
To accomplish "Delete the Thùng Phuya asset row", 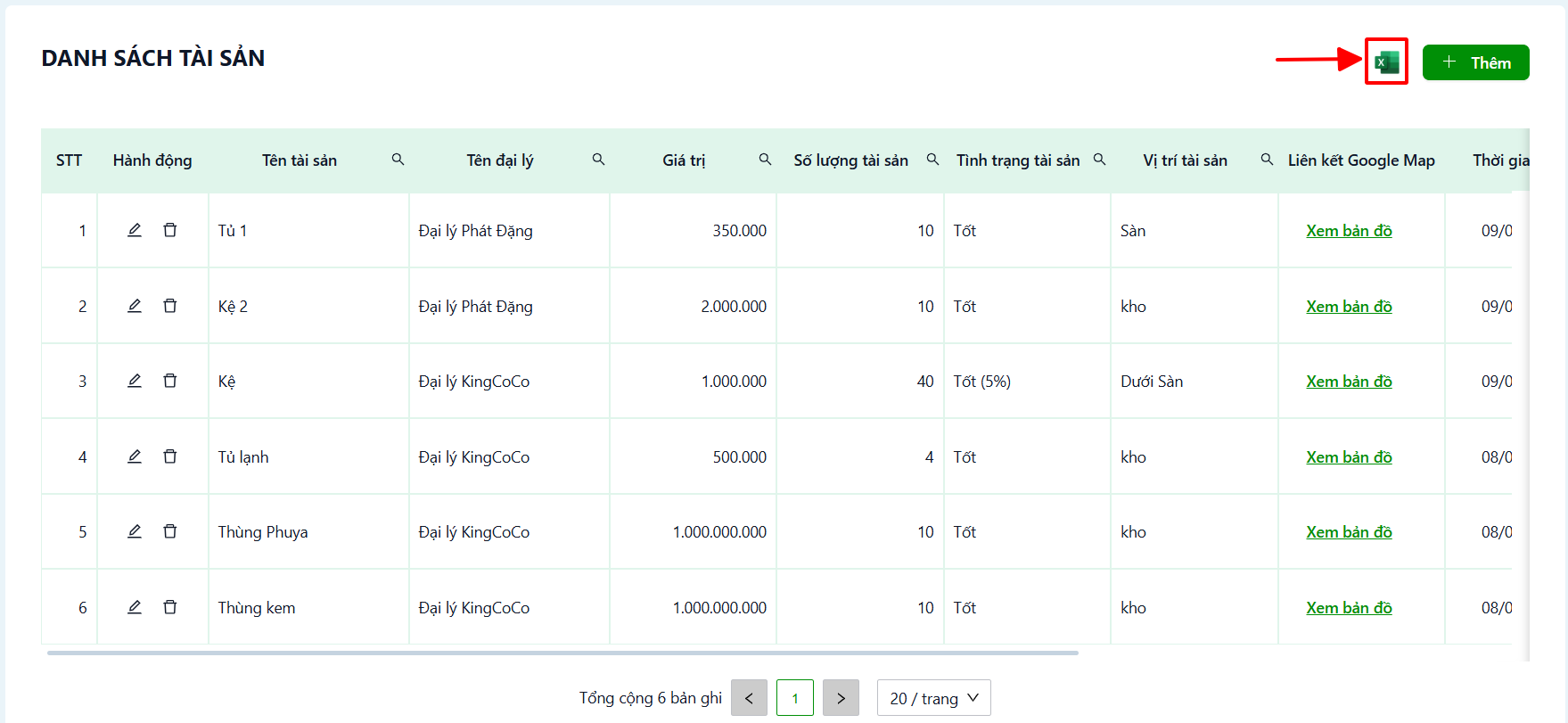I will 169,531.
